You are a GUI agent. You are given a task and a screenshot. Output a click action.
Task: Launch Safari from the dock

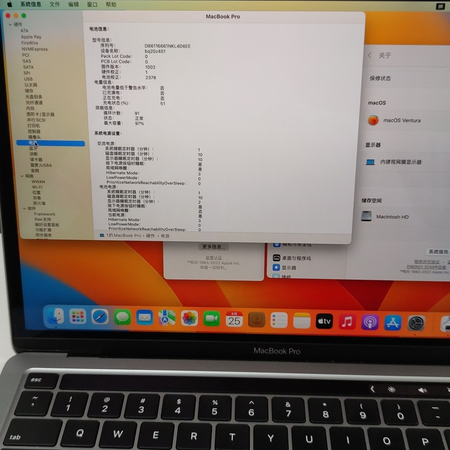100,317
